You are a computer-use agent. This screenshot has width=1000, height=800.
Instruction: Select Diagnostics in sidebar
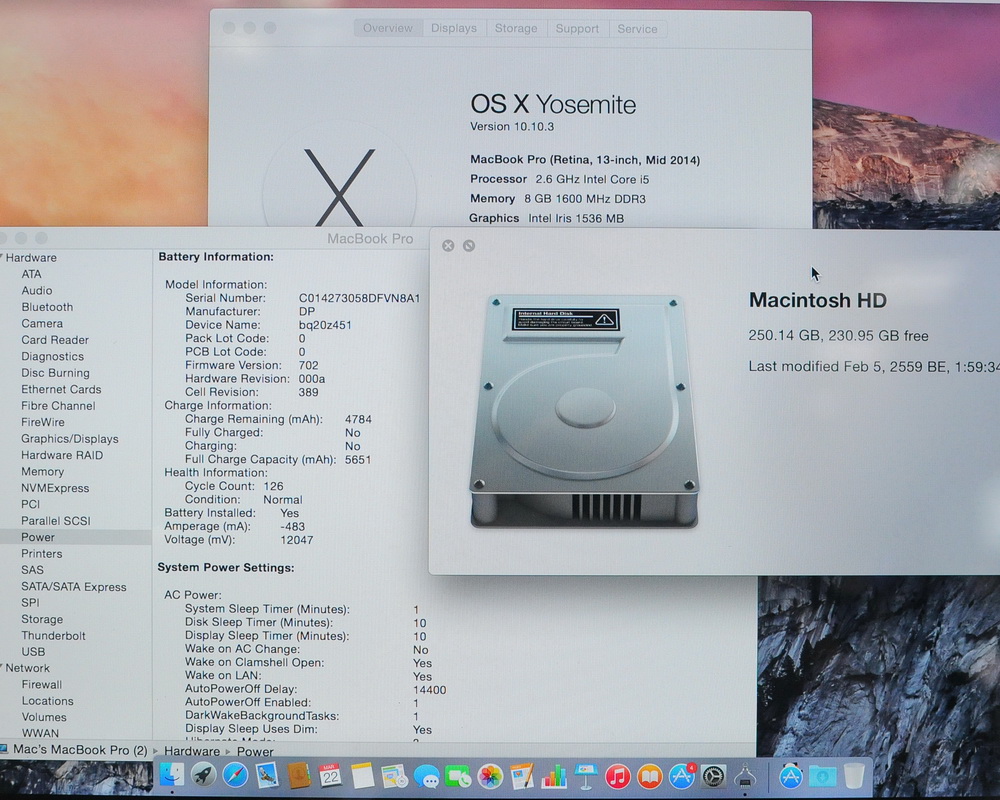52,357
